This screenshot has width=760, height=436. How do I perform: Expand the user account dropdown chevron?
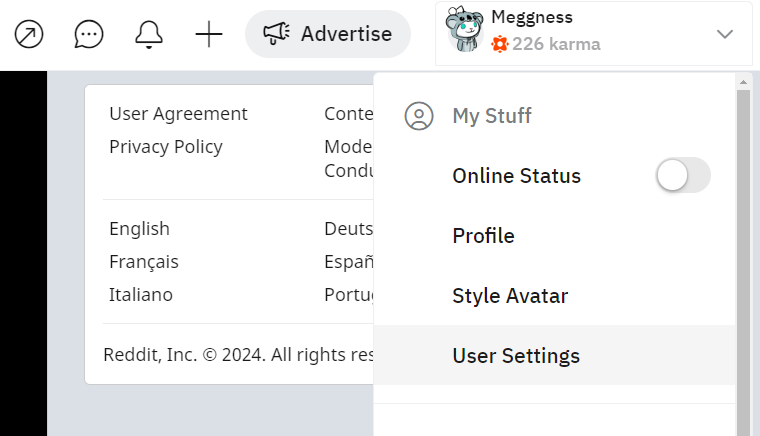(x=725, y=35)
